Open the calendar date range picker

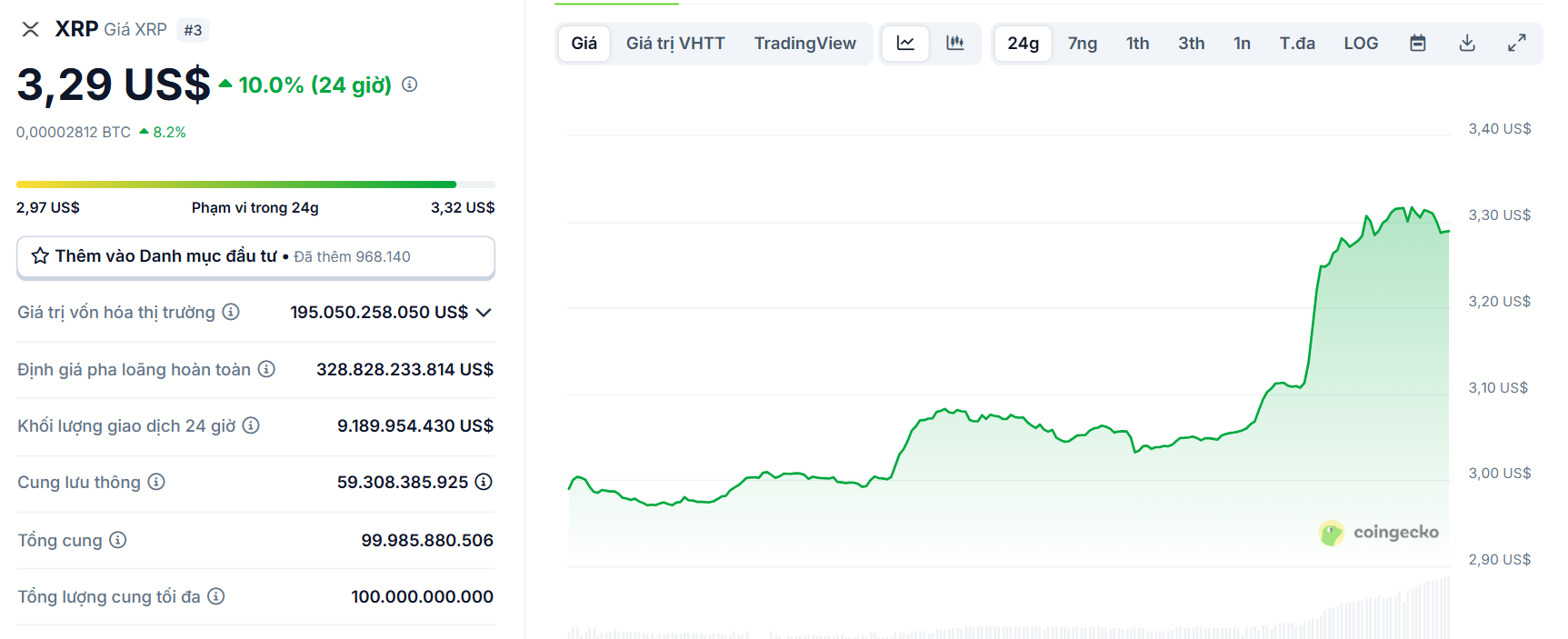[1418, 43]
